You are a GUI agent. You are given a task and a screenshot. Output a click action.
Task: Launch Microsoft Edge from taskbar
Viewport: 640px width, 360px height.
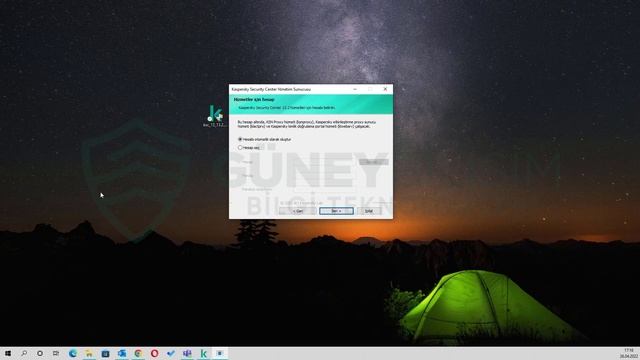(x=73, y=353)
